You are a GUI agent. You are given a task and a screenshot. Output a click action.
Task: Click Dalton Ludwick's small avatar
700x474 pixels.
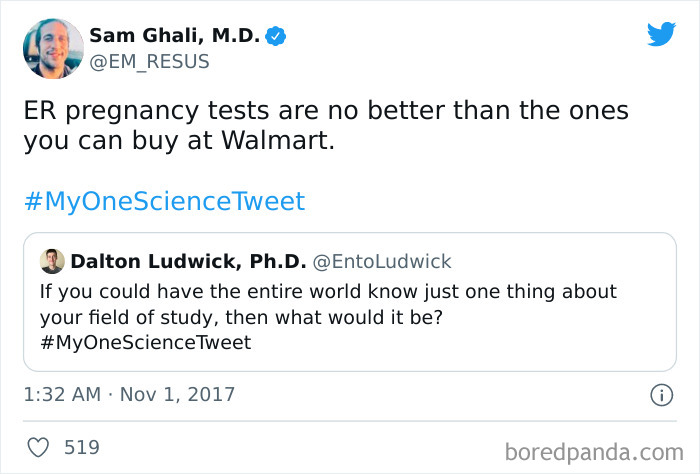click(52, 262)
